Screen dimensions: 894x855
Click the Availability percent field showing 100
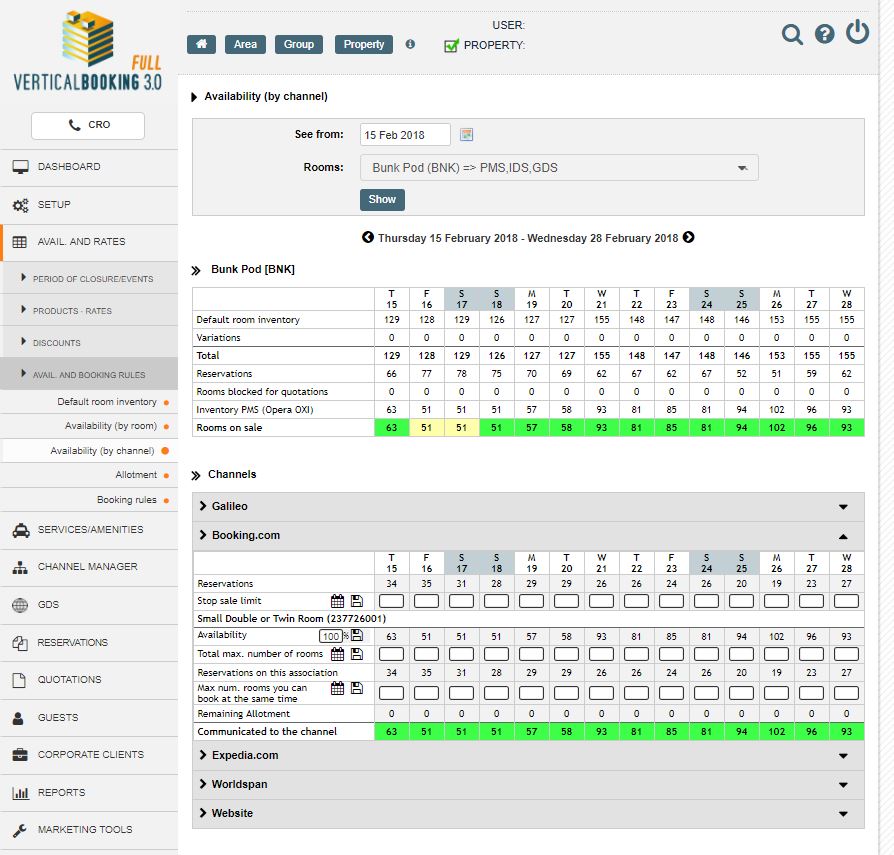click(x=330, y=636)
